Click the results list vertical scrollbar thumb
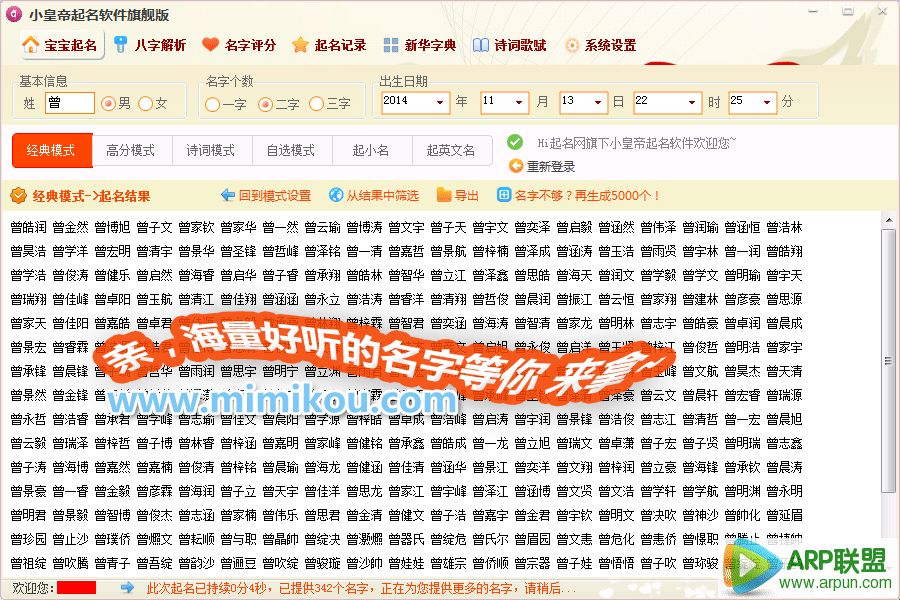 click(889, 361)
